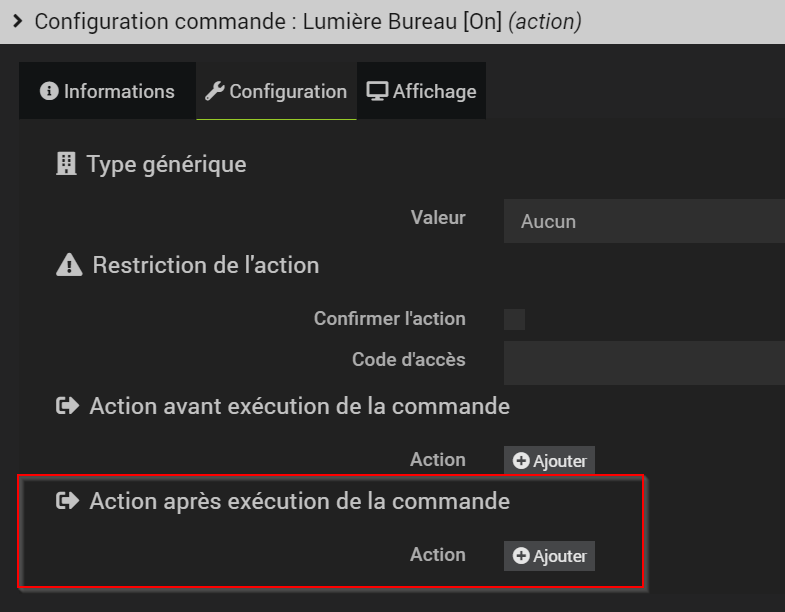The image size is (785, 612).
Task: Add an action after command execution
Action: pyautogui.click(x=549, y=556)
